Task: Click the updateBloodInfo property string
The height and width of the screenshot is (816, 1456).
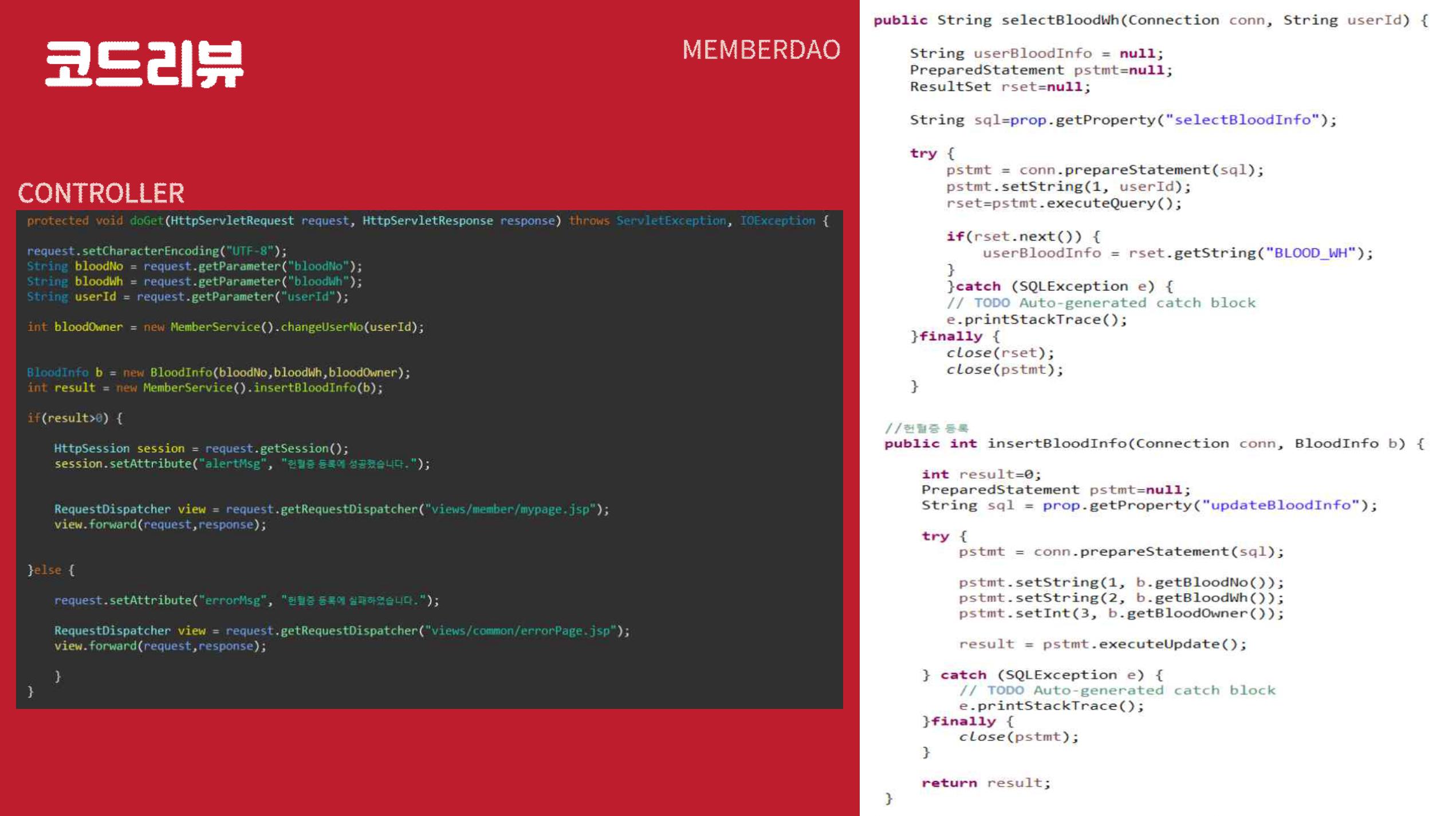Action: [1281, 506]
